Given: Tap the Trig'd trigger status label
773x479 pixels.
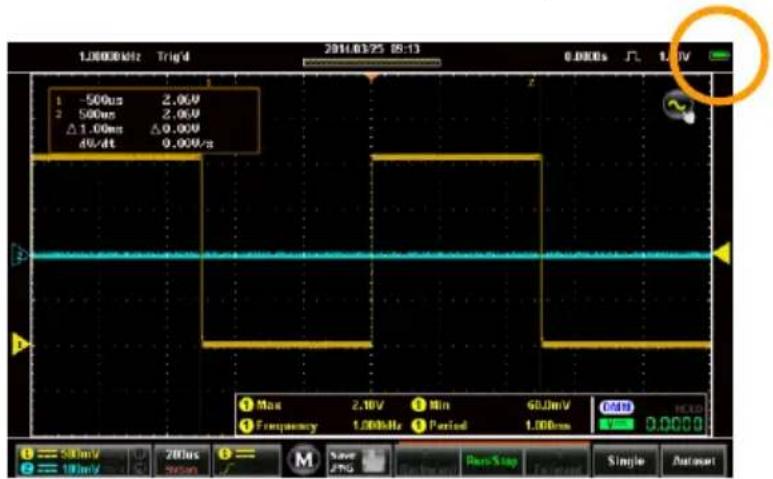Looking at the screenshot, I should pyautogui.click(x=173, y=57).
